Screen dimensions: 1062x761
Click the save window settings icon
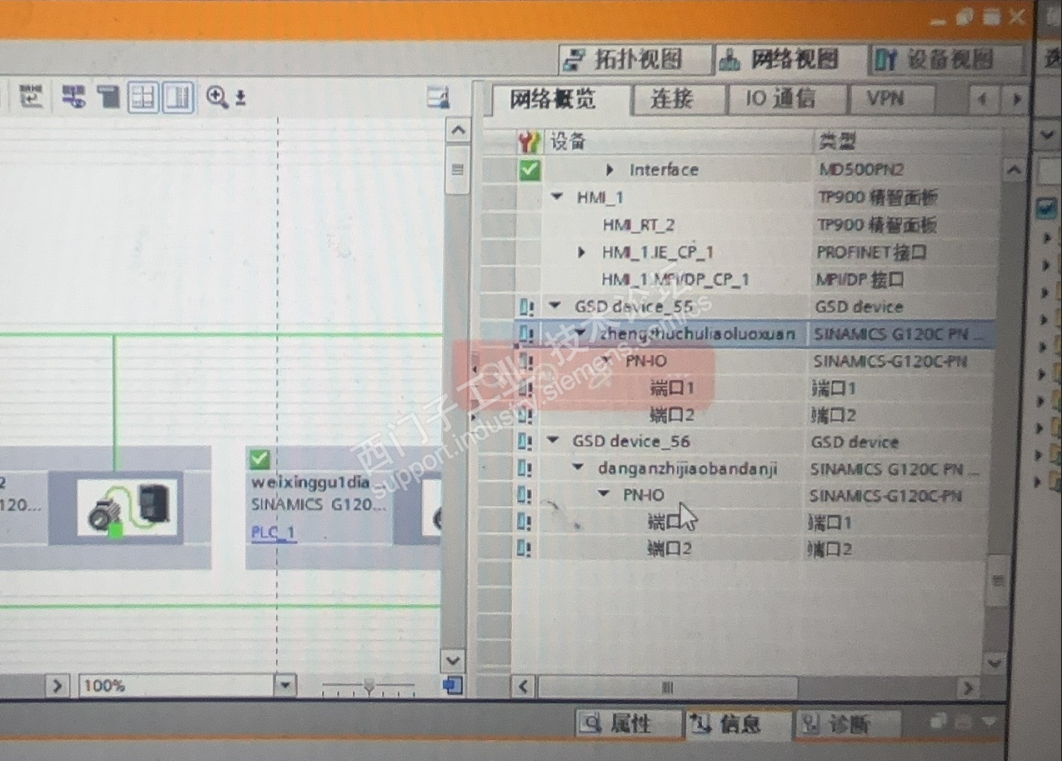(x=438, y=97)
